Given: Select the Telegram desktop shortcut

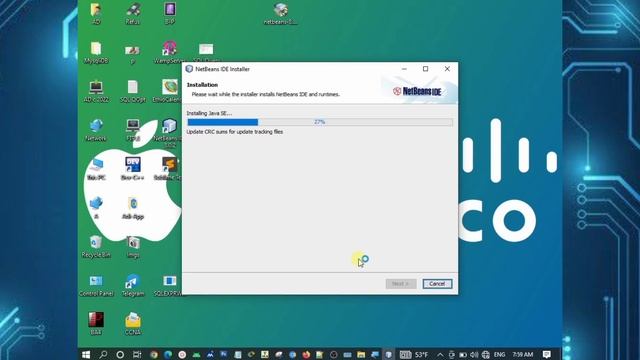Looking at the screenshot, I should (133, 285).
